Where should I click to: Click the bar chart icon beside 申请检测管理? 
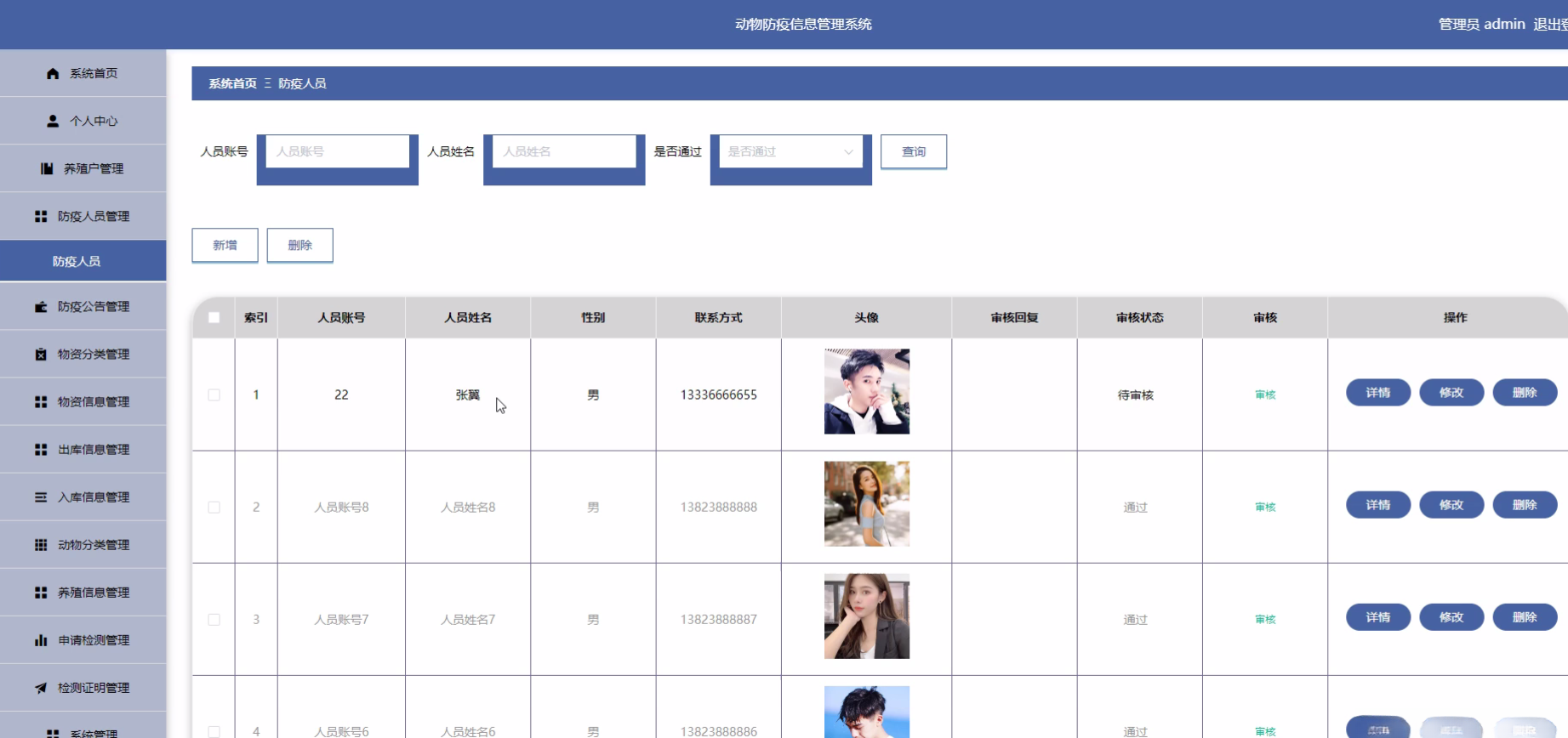pyautogui.click(x=41, y=640)
